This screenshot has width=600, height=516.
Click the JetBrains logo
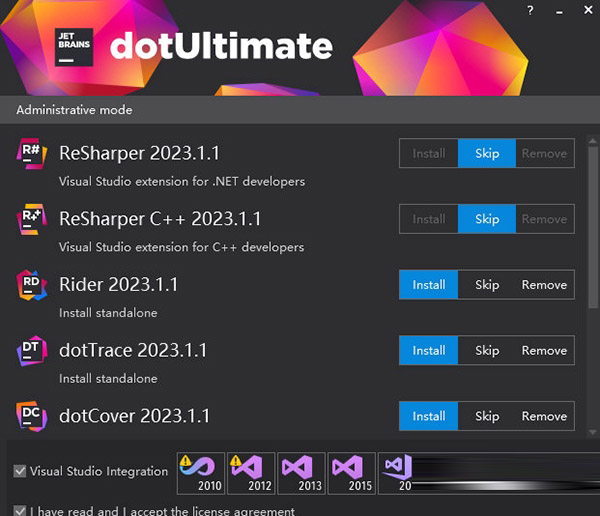tap(75, 46)
